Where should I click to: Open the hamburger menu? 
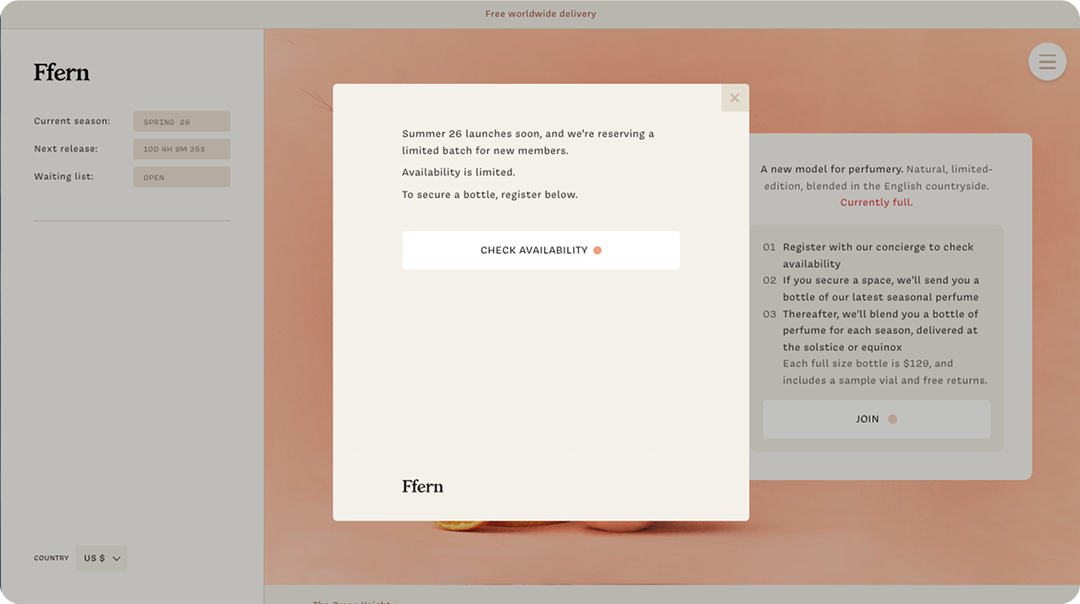pyautogui.click(x=1047, y=62)
